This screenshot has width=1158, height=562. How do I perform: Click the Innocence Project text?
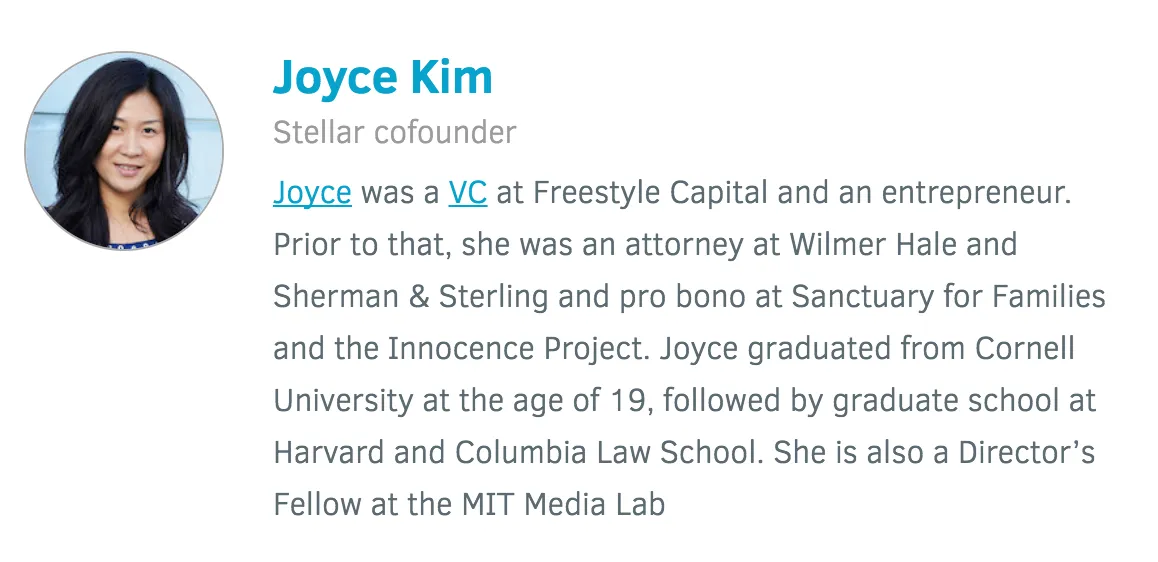pos(519,349)
